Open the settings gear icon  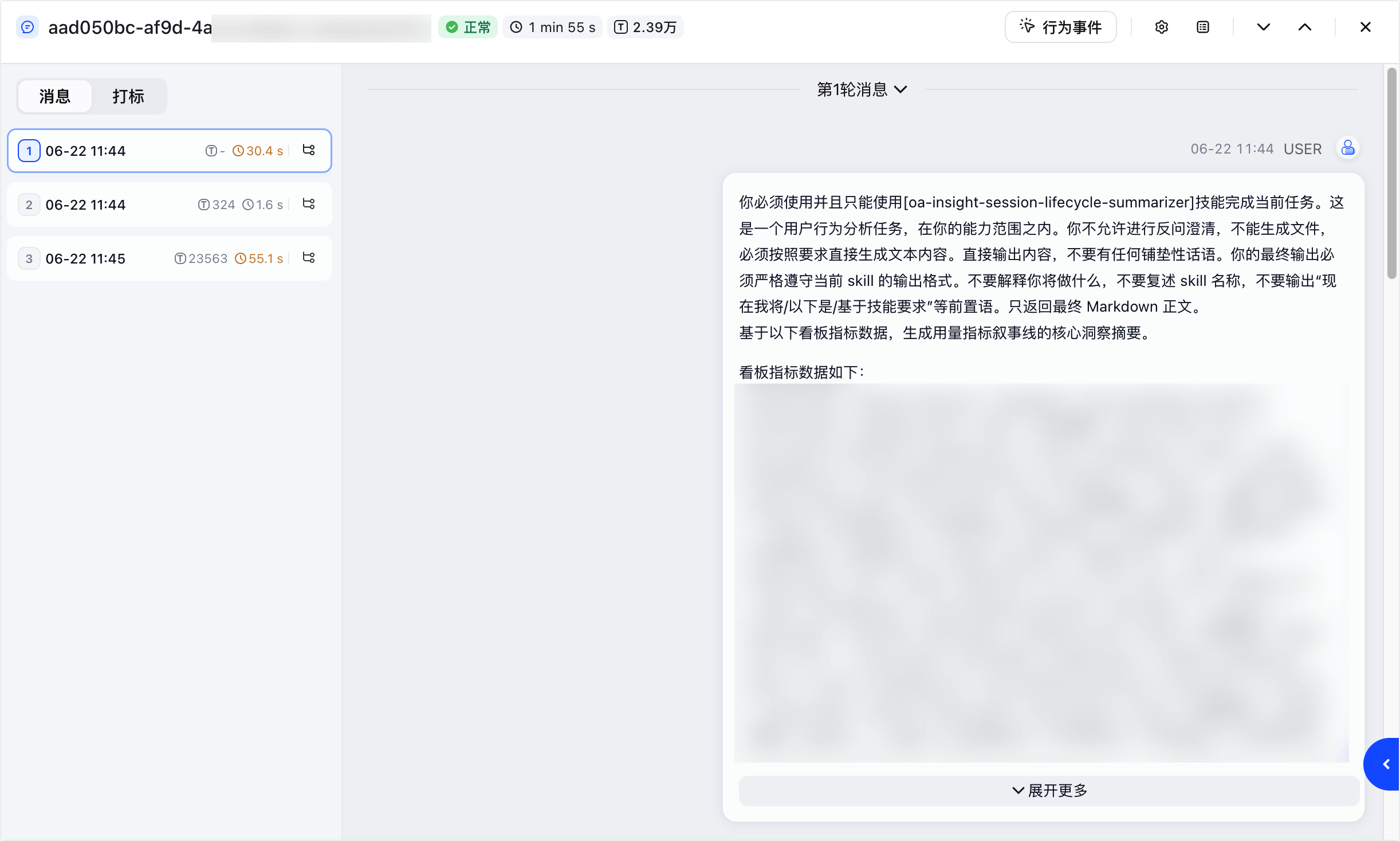pos(1161,27)
